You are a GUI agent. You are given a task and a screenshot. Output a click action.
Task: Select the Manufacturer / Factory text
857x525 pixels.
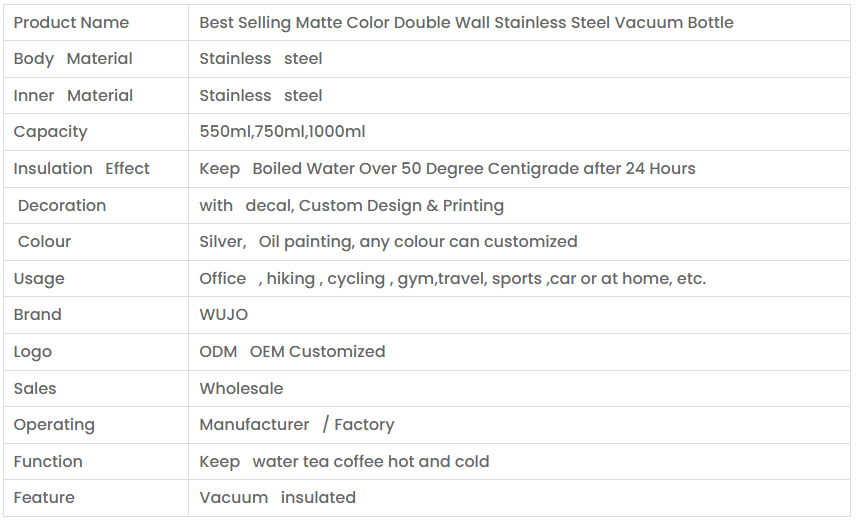point(297,425)
